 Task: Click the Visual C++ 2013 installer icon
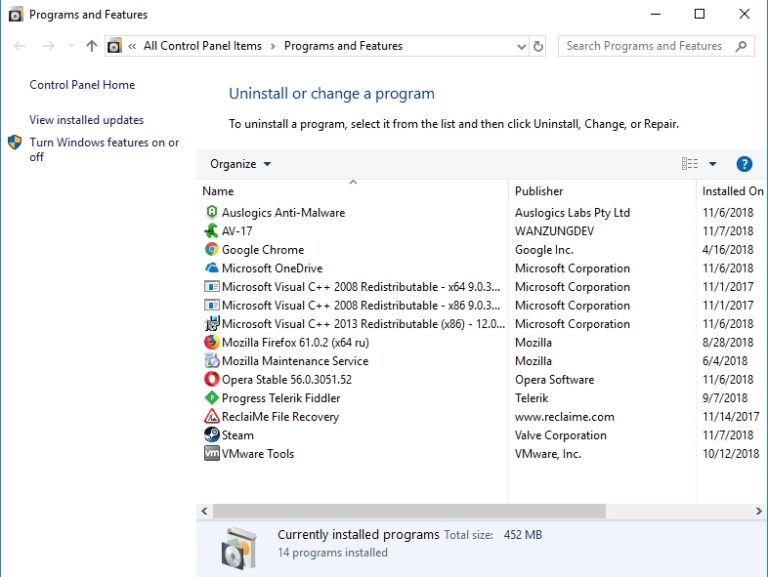click(x=212, y=323)
